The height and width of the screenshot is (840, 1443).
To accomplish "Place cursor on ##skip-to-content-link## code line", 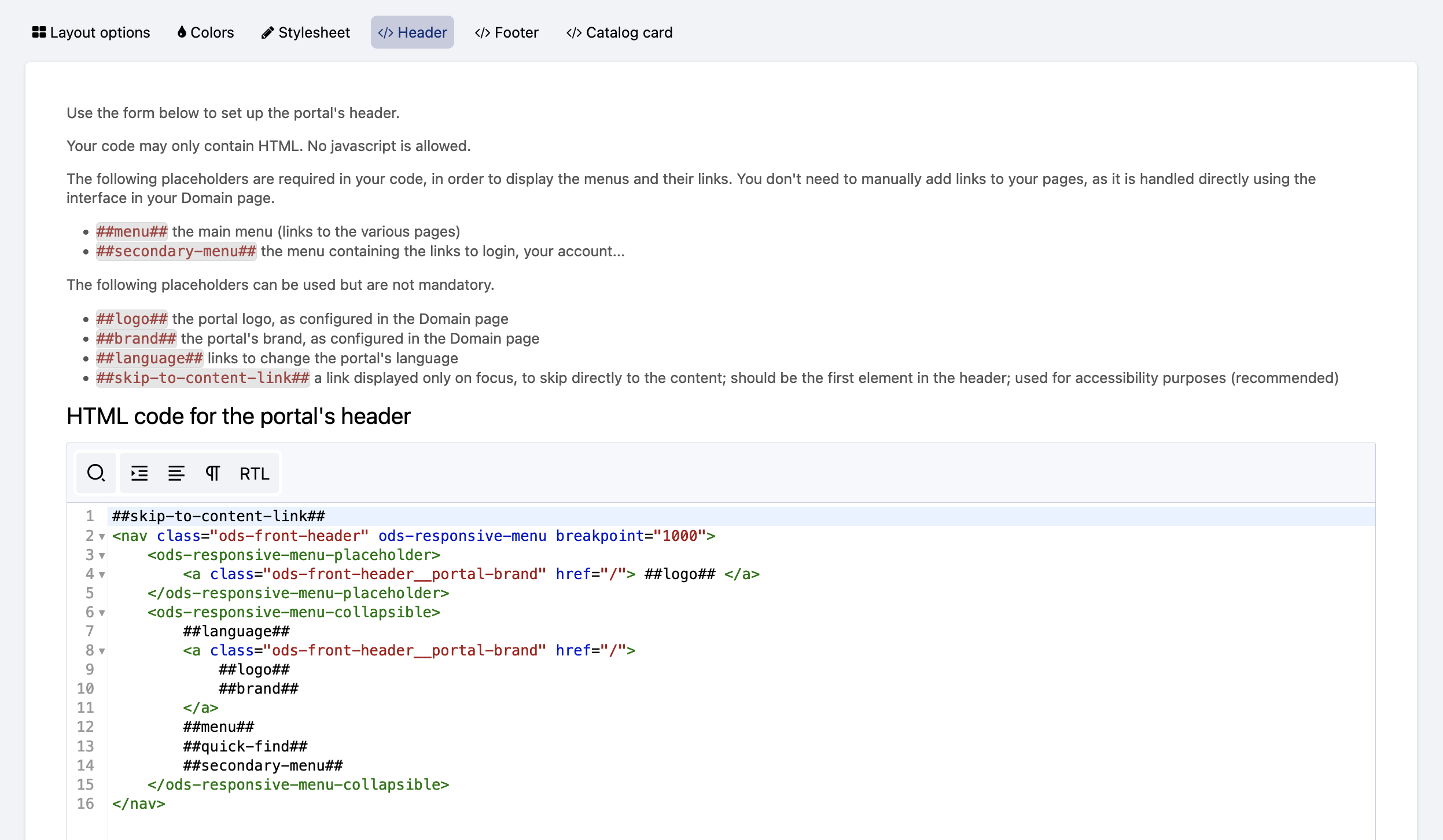I will click(219, 516).
